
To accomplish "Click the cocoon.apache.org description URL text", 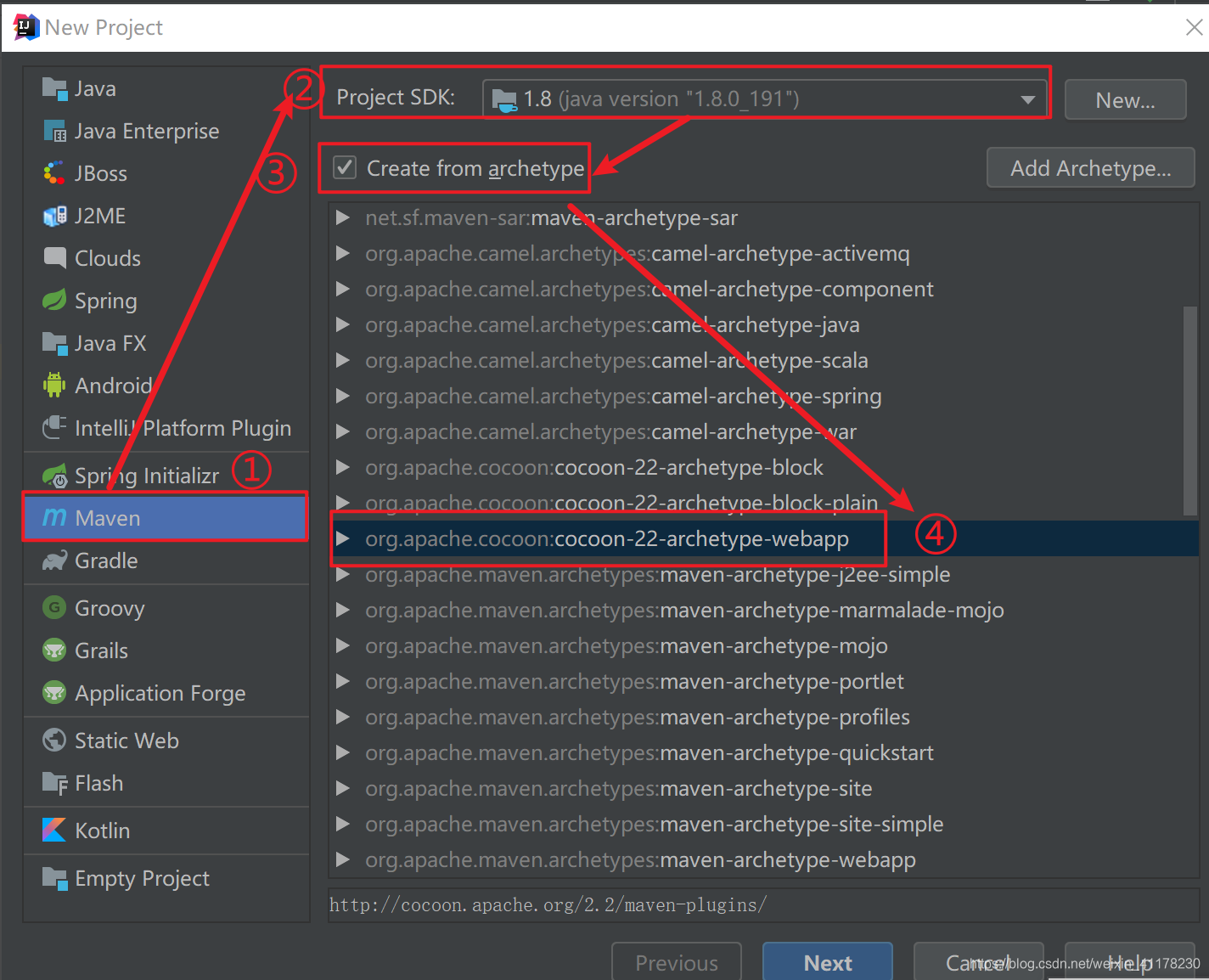I will [x=548, y=905].
